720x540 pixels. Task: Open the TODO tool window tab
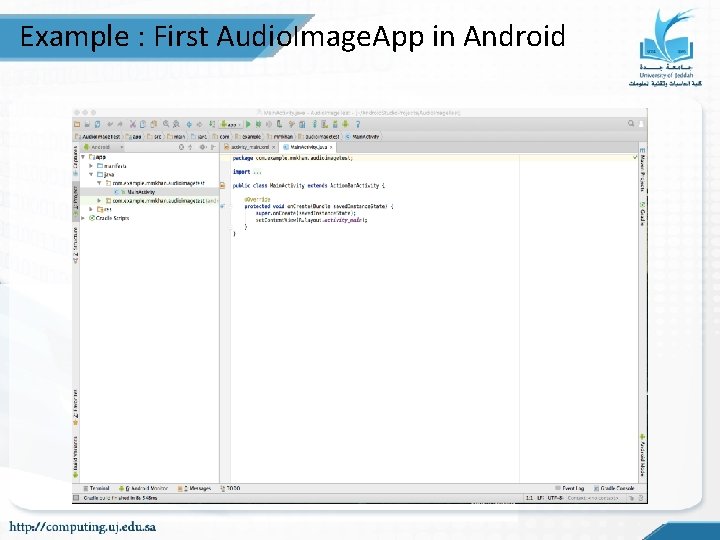(231, 489)
